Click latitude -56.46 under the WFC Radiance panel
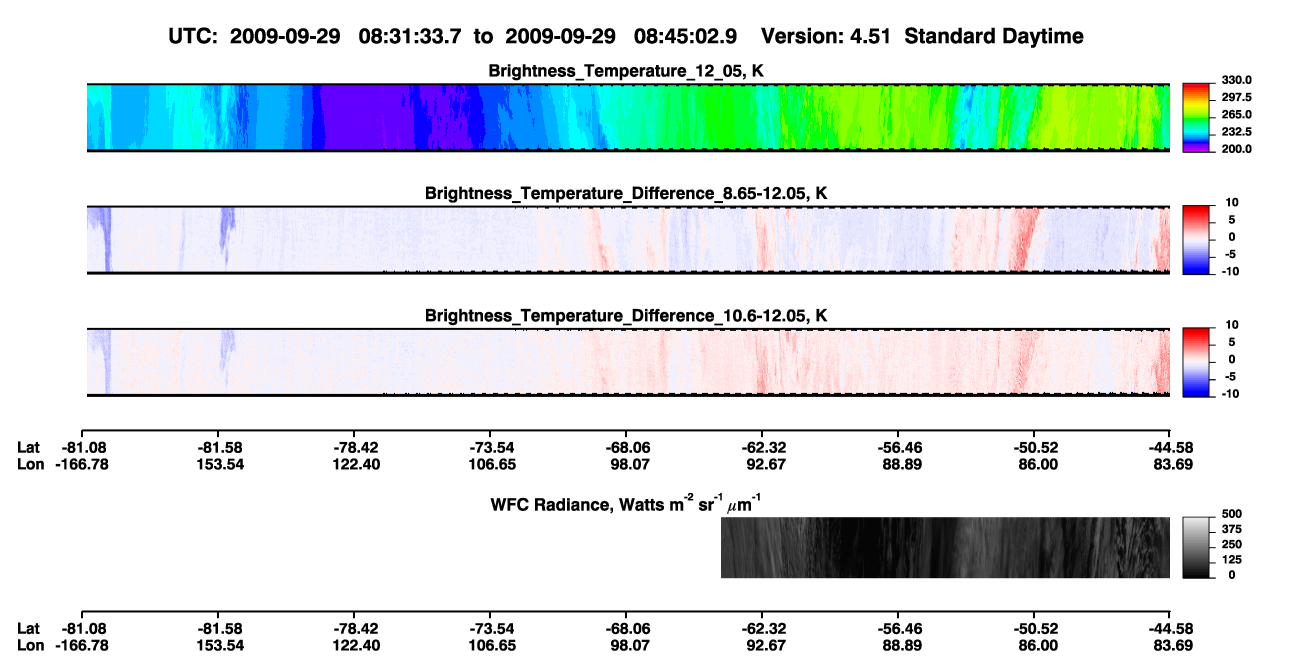Screen dimensions: 1300x667 pos(898,628)
